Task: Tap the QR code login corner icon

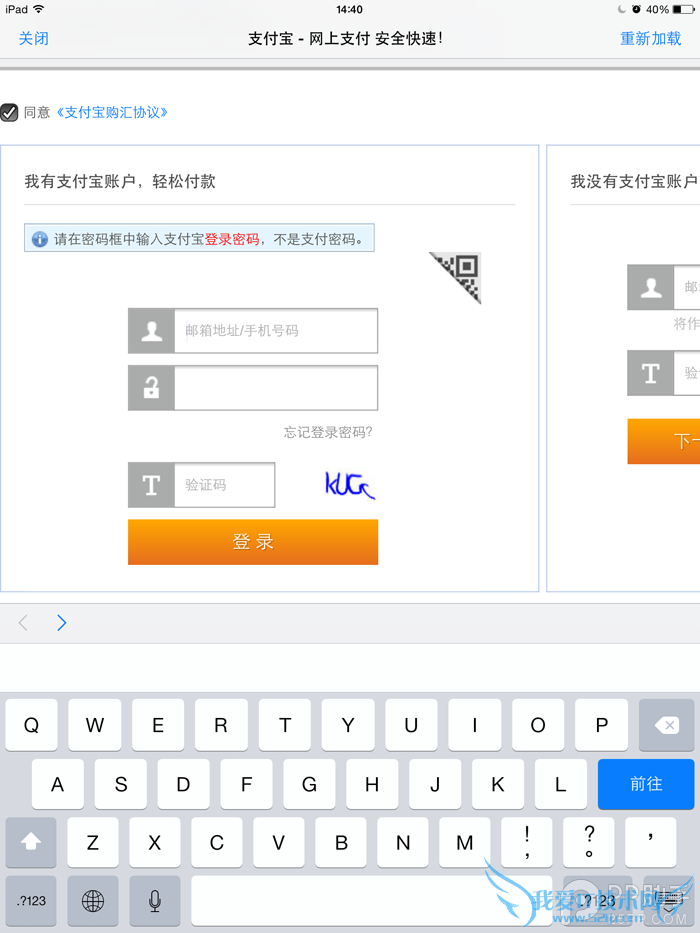Action: click(460, 274)
